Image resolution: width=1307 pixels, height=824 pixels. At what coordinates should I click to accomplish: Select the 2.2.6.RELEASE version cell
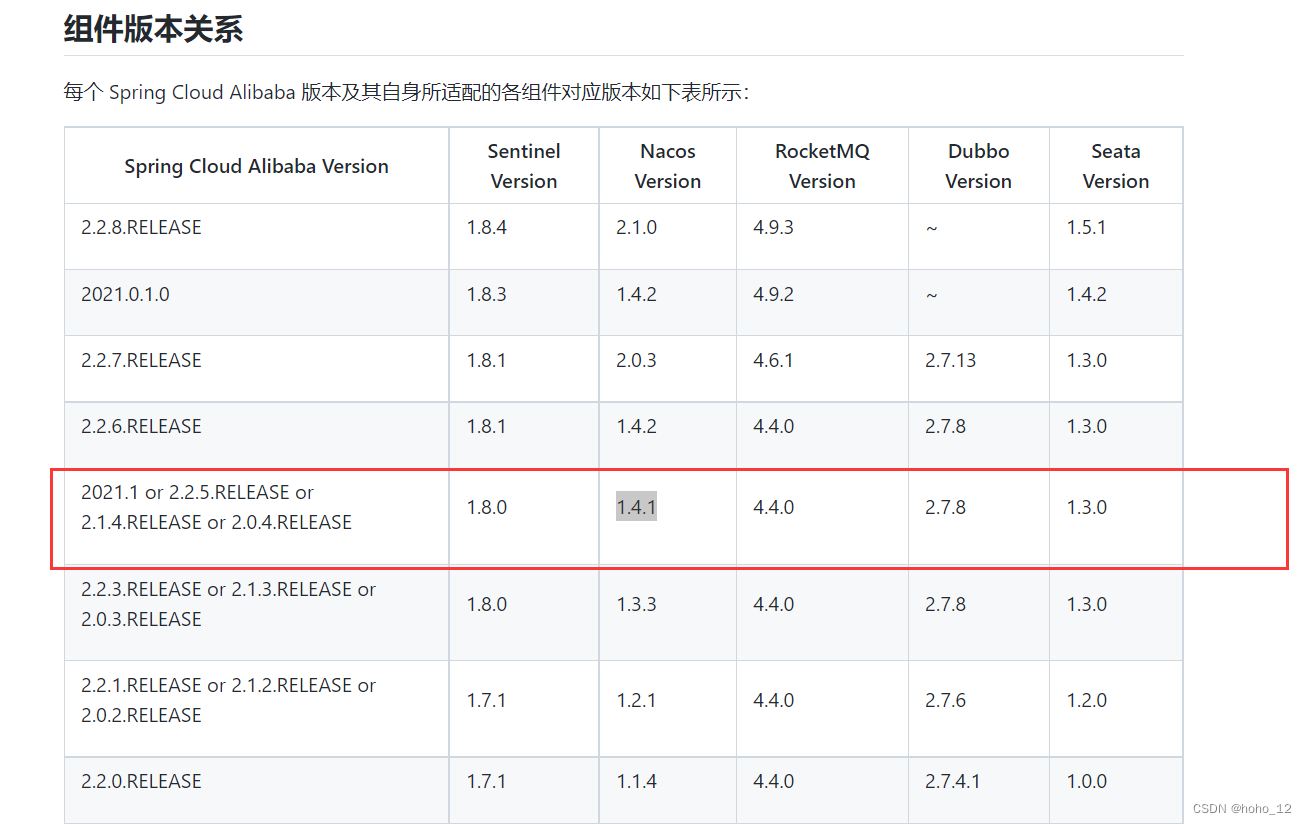point(257,435)
